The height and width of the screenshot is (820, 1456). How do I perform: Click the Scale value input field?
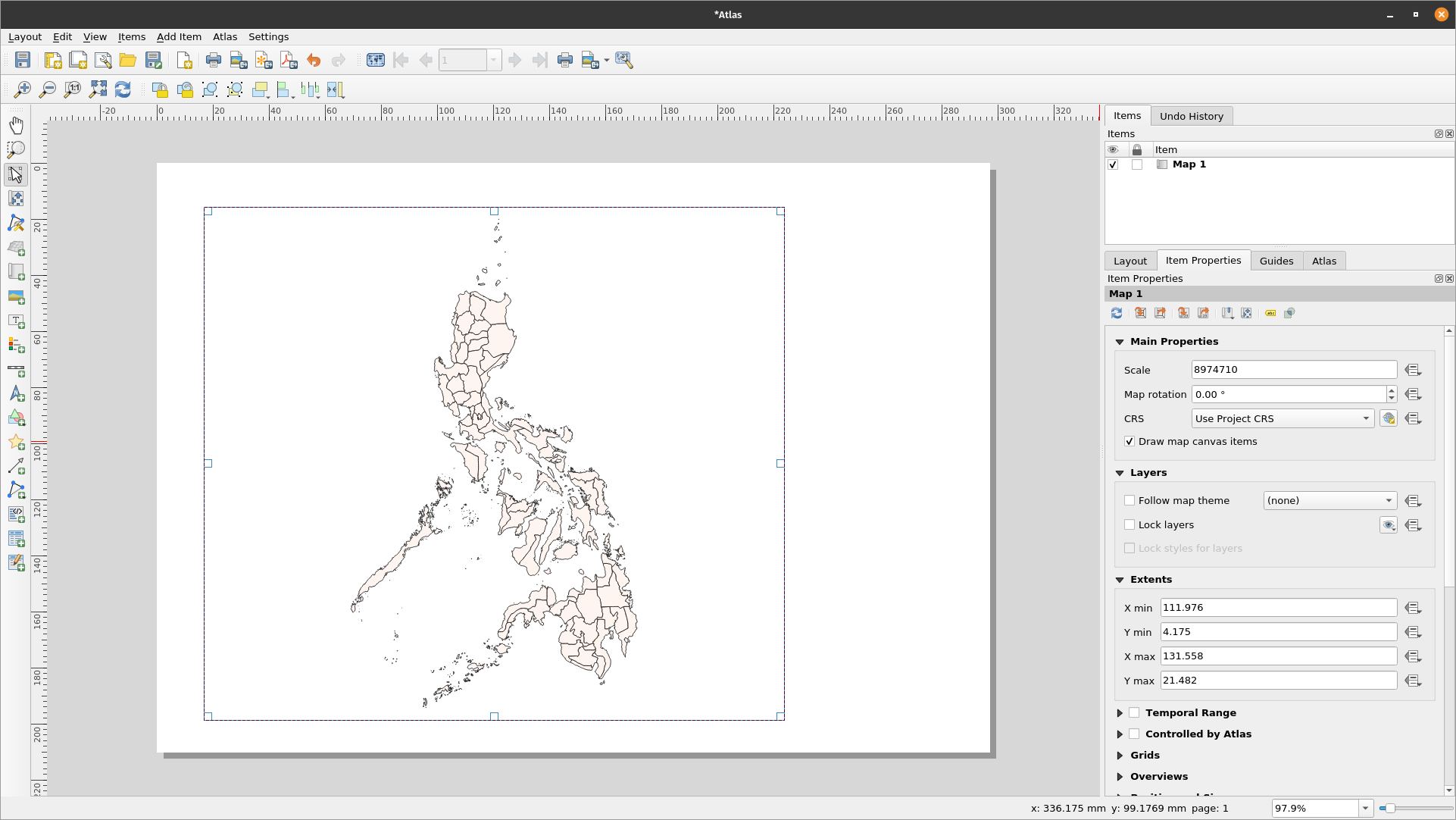[x=1293, y=369]
